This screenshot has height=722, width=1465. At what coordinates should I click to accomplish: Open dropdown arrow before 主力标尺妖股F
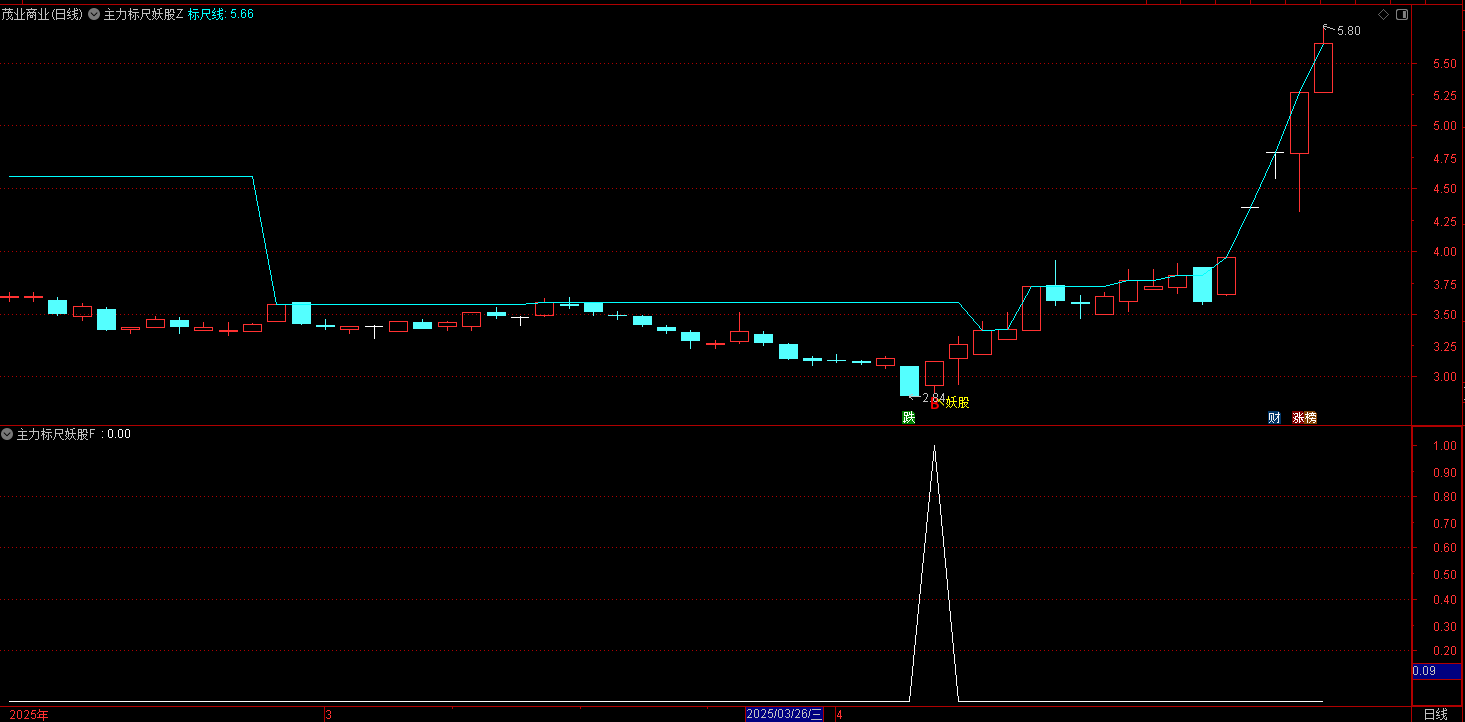8,434
